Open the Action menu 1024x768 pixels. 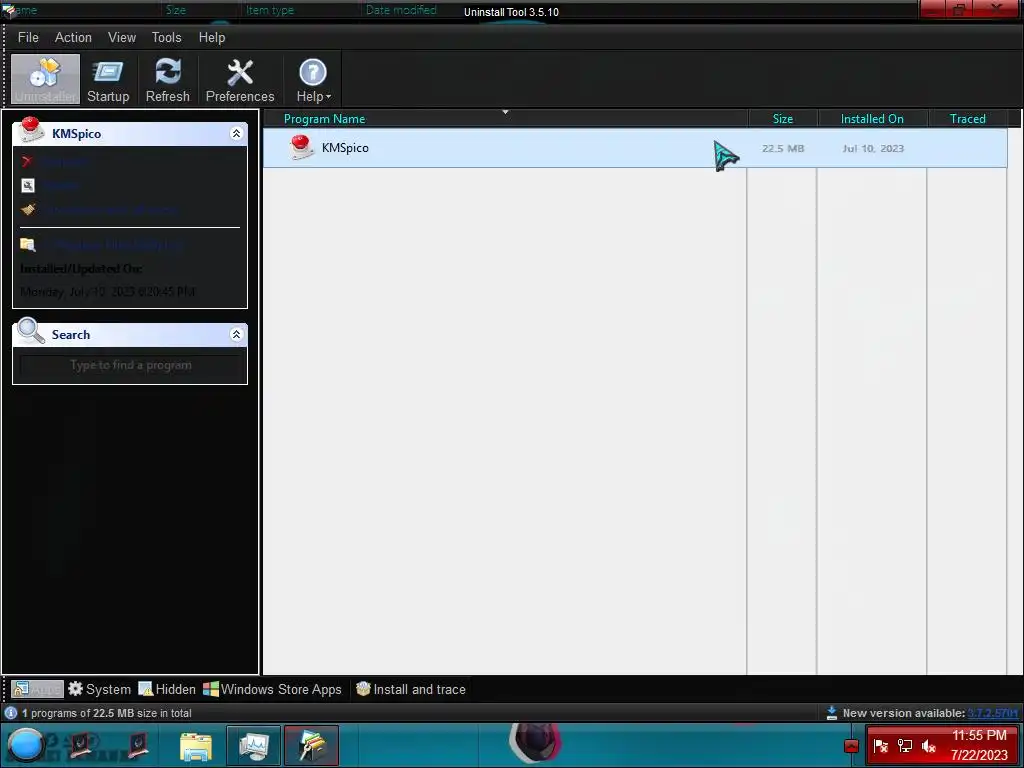[73, 37]
